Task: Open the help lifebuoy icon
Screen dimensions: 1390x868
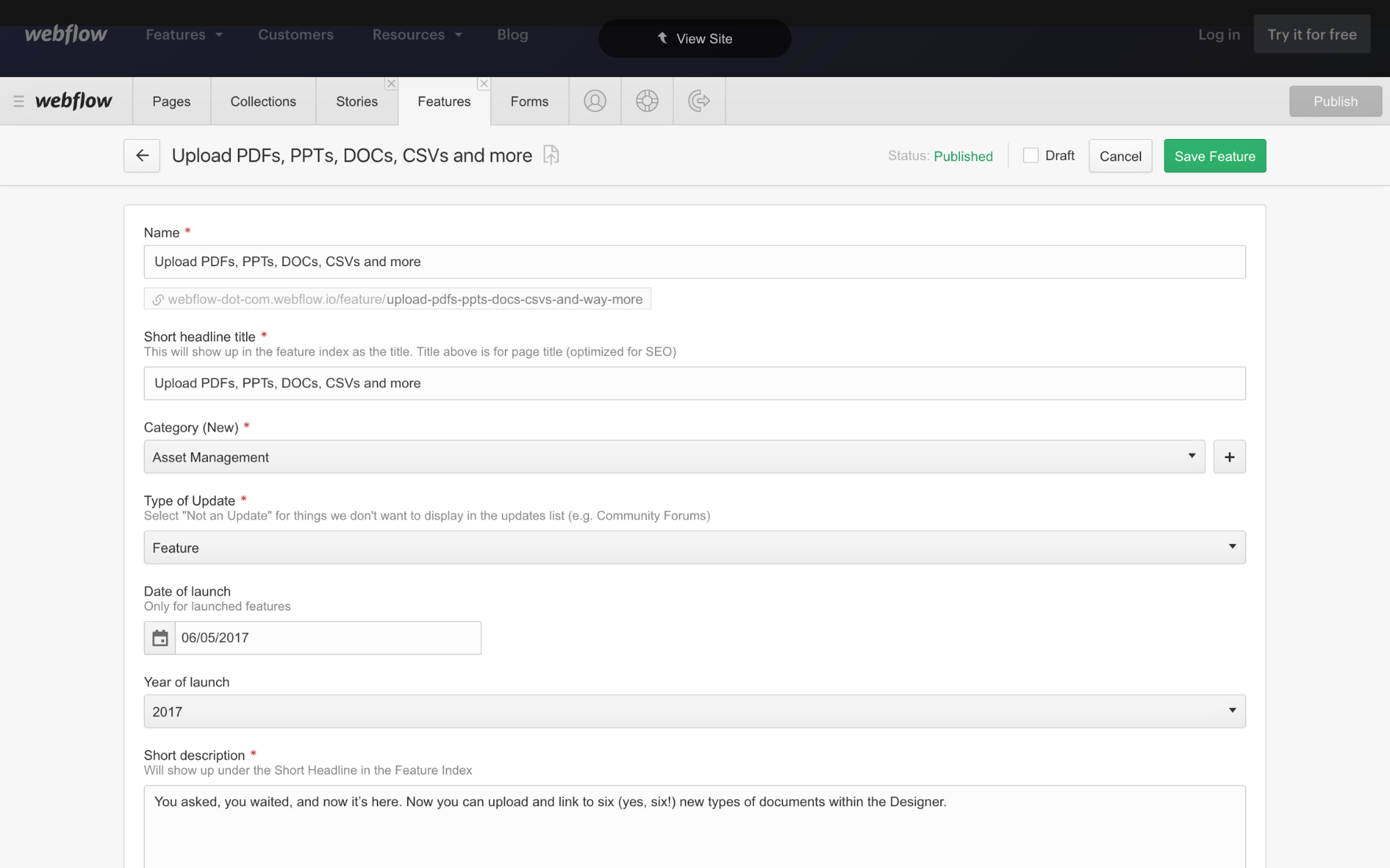Action: (647, 101)
